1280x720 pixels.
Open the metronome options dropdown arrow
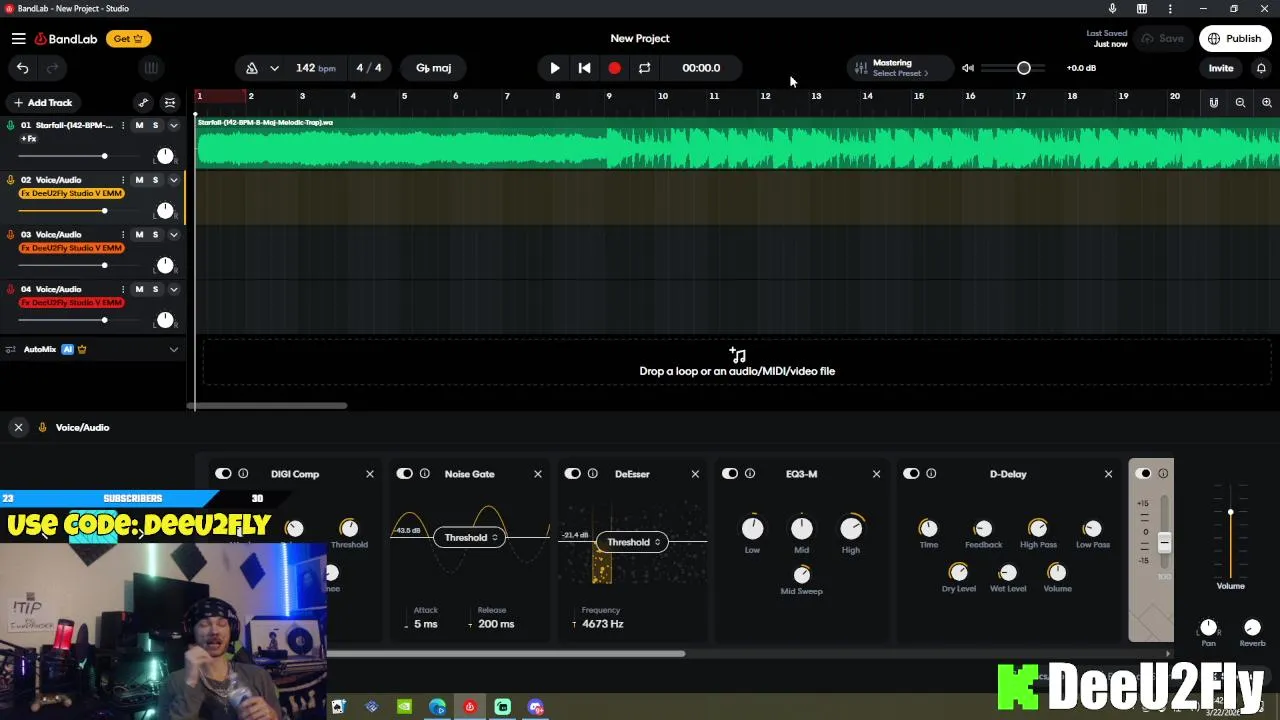point(274,68)
